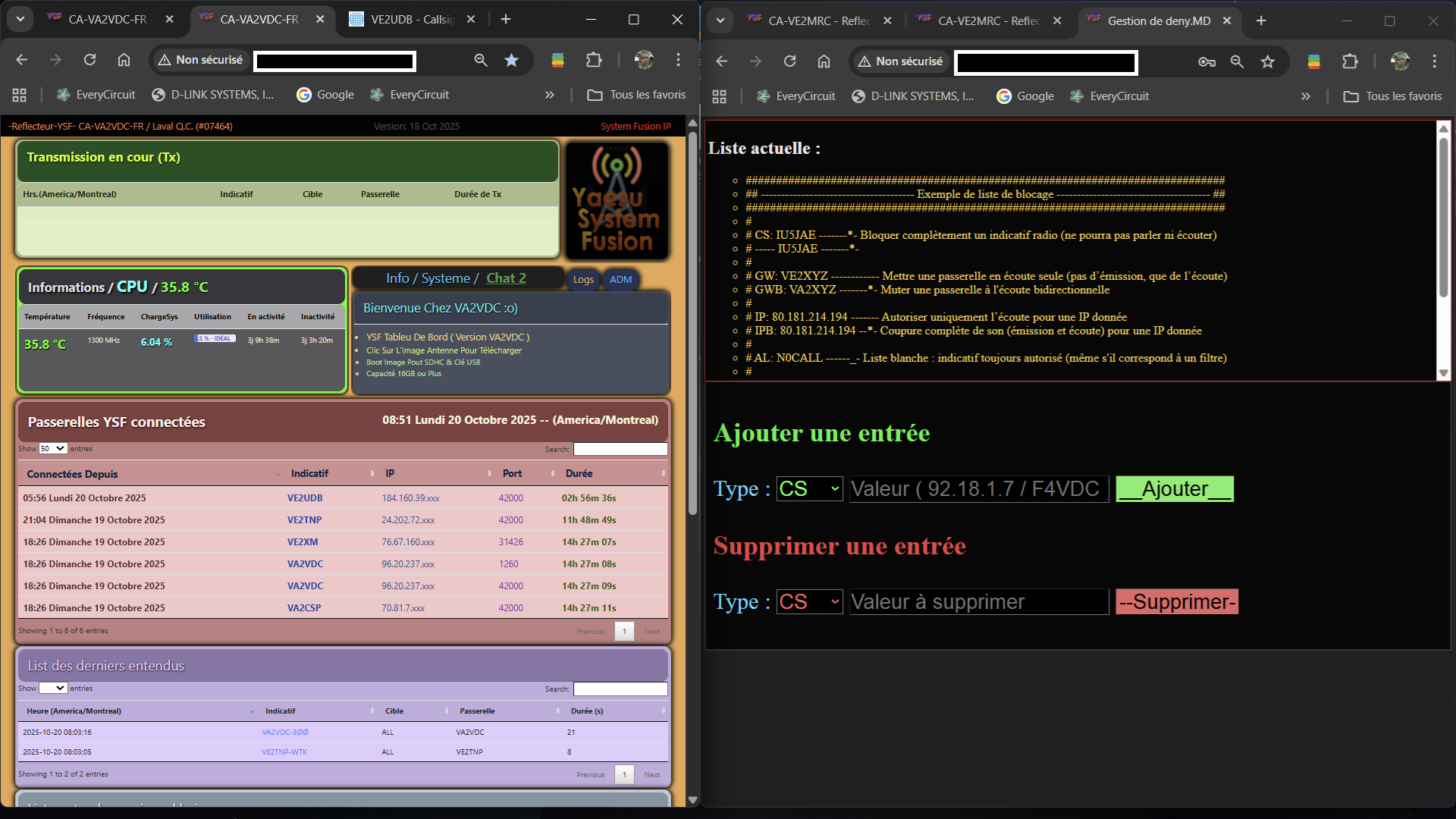Click the green Ajouter button
Viewport: 1456px width, 819px height.
click(x=1174, y=489)
